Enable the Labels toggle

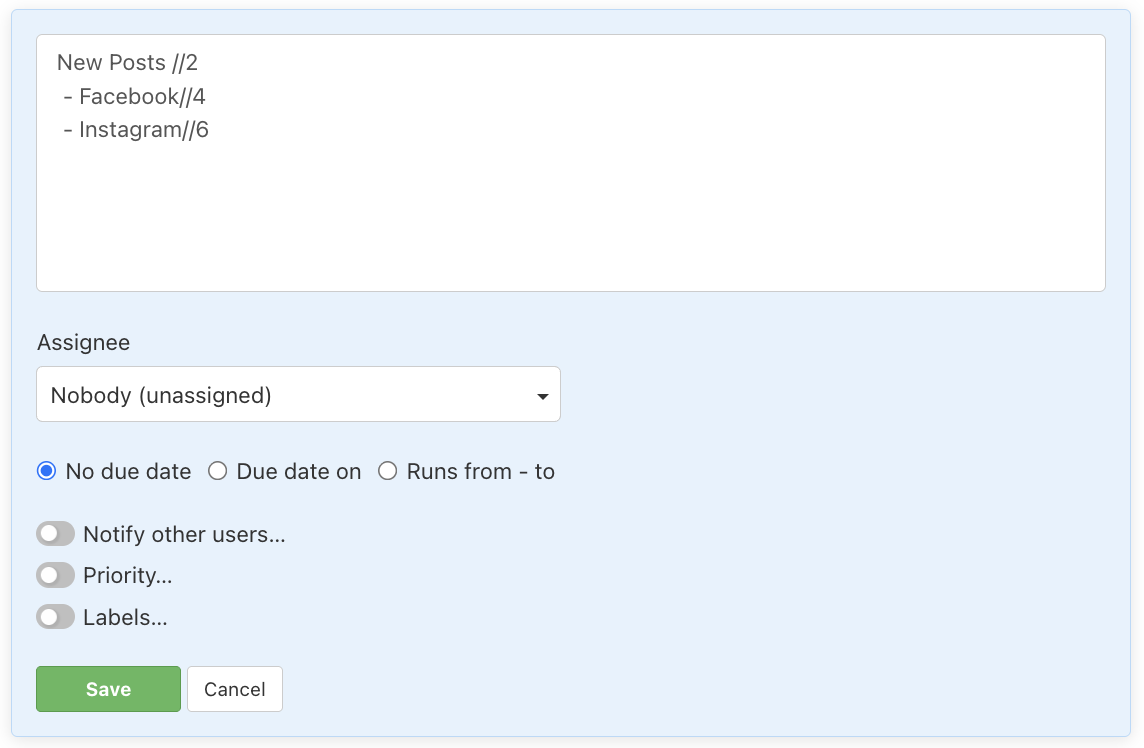point(55,617)
